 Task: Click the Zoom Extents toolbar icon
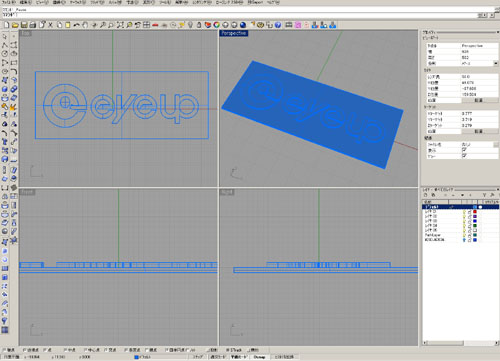120,25
